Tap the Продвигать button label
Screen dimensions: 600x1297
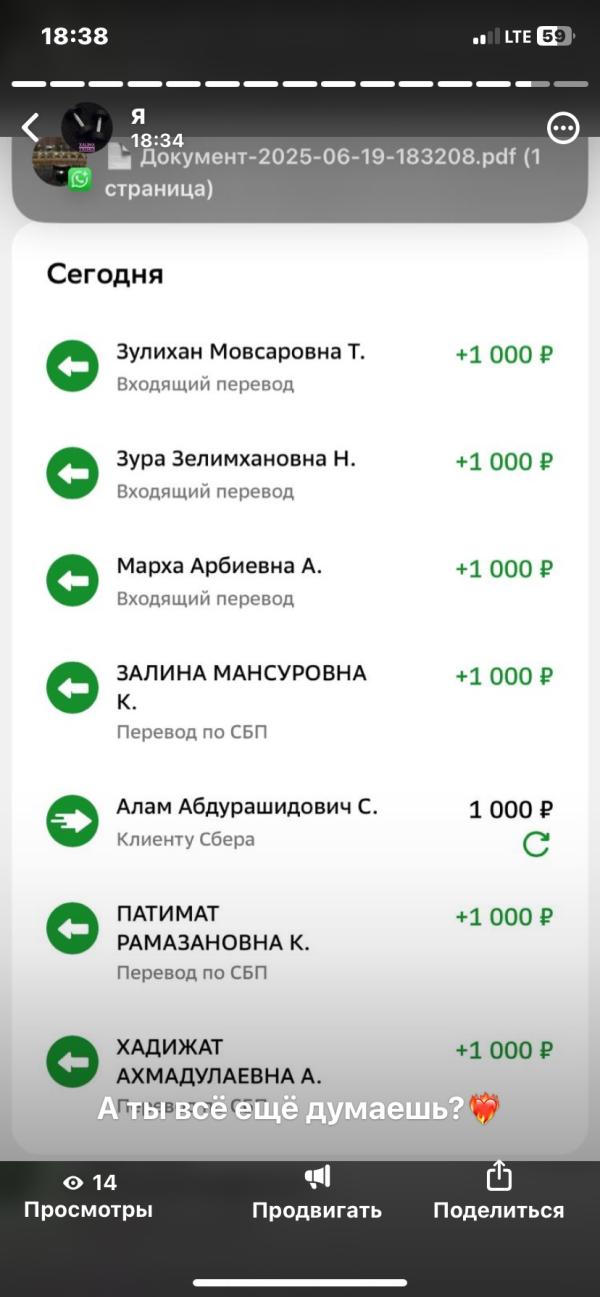[317, 1211]
